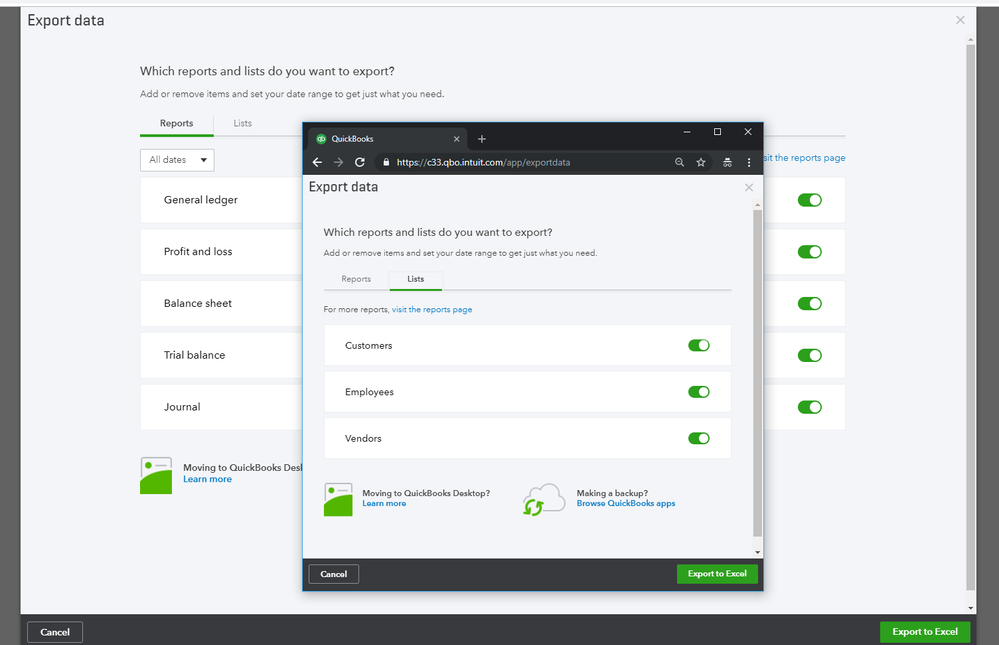Open the All dates dropdown
The height and width of the screenshot is (645, 999).
tap(177, 160)
